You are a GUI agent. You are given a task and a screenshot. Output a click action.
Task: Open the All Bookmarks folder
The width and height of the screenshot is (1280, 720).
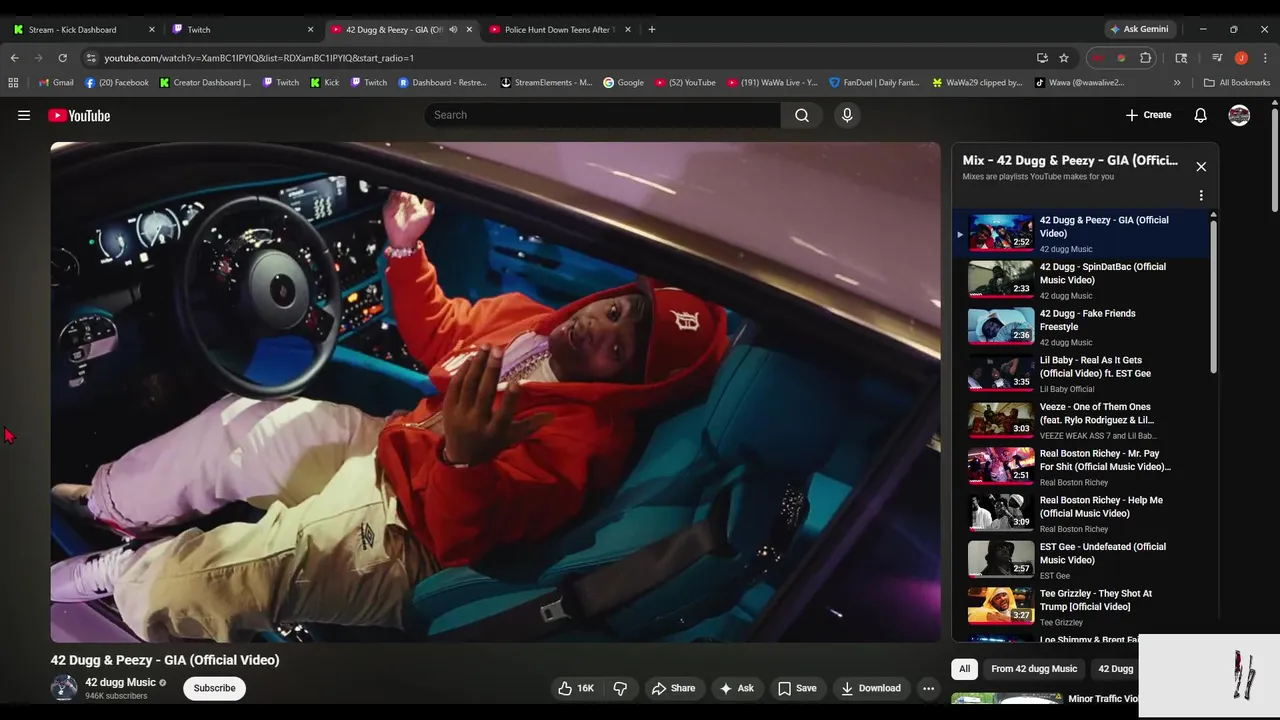coord(1236,83)
